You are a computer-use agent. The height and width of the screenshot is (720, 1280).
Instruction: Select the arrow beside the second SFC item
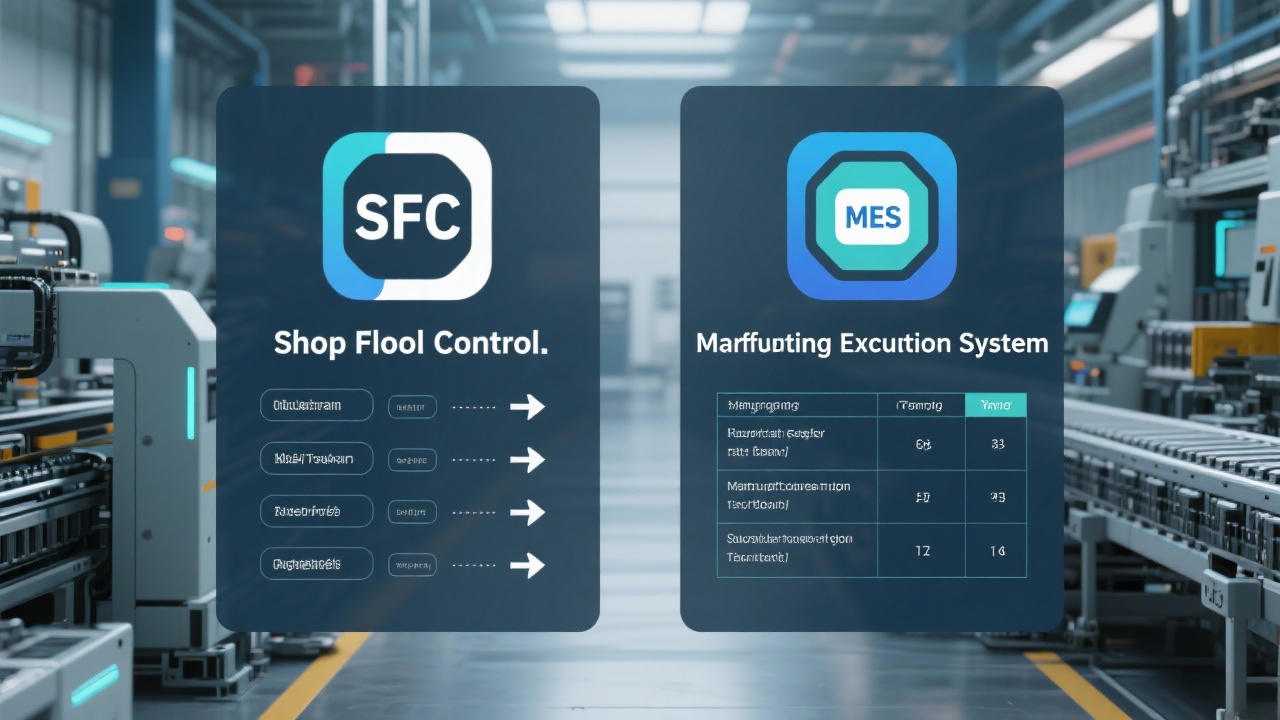(528, 459)
